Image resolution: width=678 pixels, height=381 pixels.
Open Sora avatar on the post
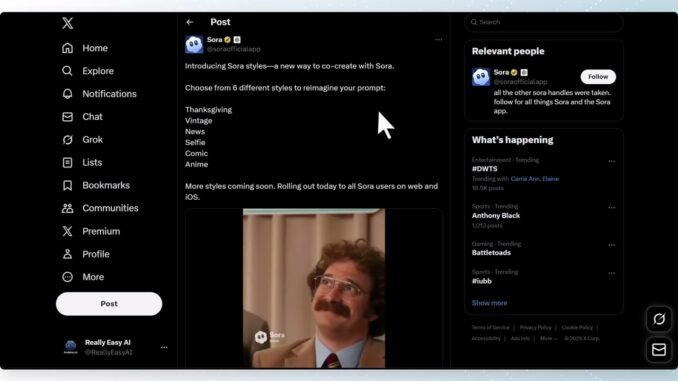[194, 45]
